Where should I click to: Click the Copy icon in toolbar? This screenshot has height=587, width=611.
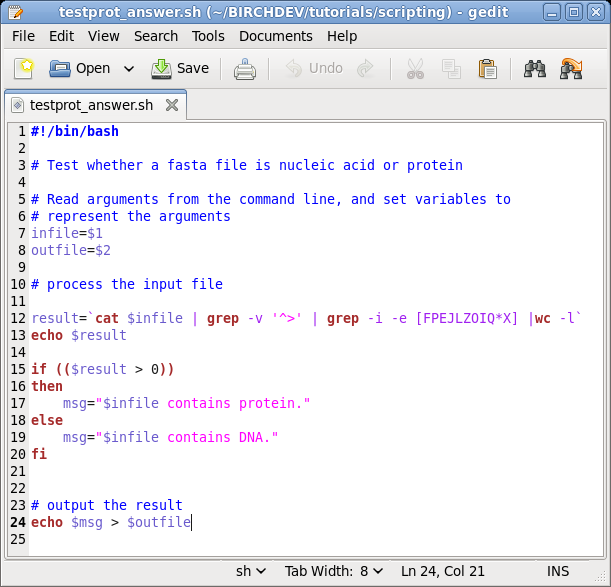click(451, 69)
